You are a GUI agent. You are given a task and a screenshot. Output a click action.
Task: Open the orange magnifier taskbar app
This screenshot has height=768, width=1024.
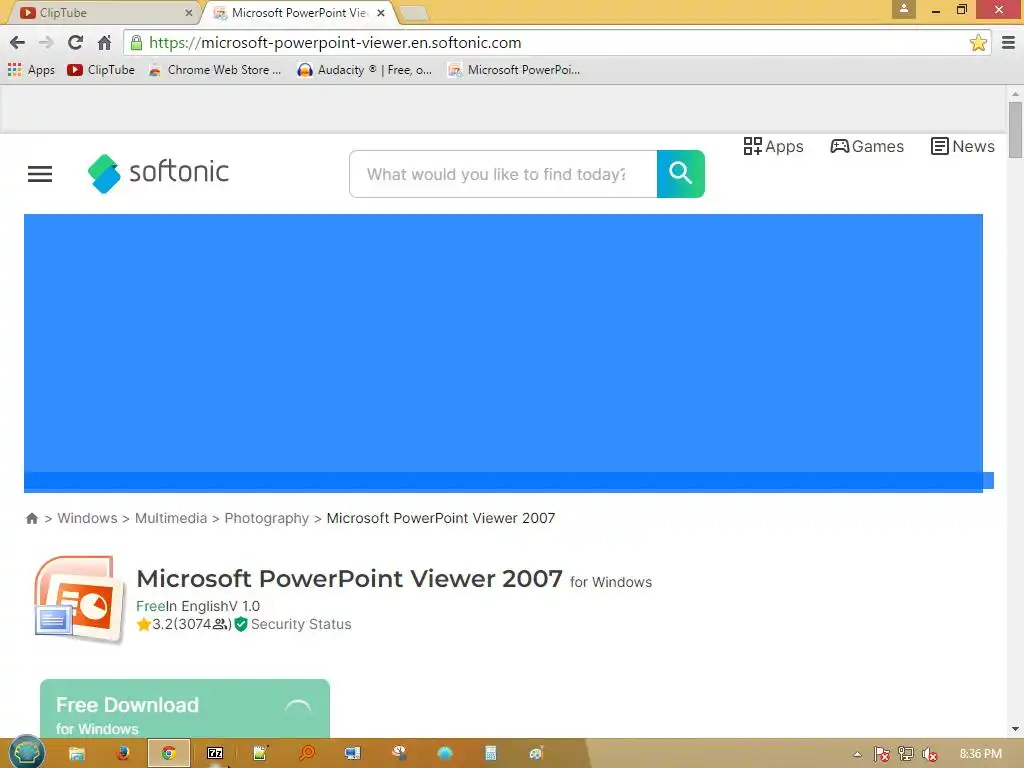306,754
